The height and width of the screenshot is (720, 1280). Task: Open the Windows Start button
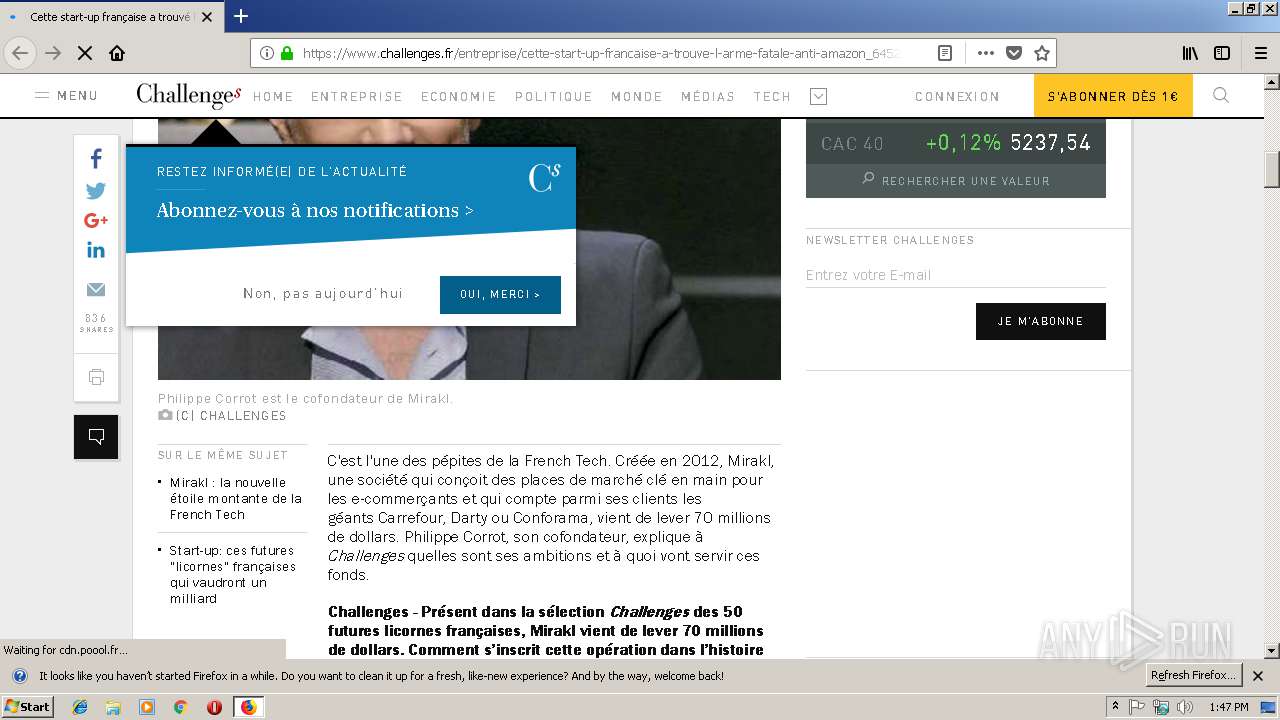tap(28, 706)
